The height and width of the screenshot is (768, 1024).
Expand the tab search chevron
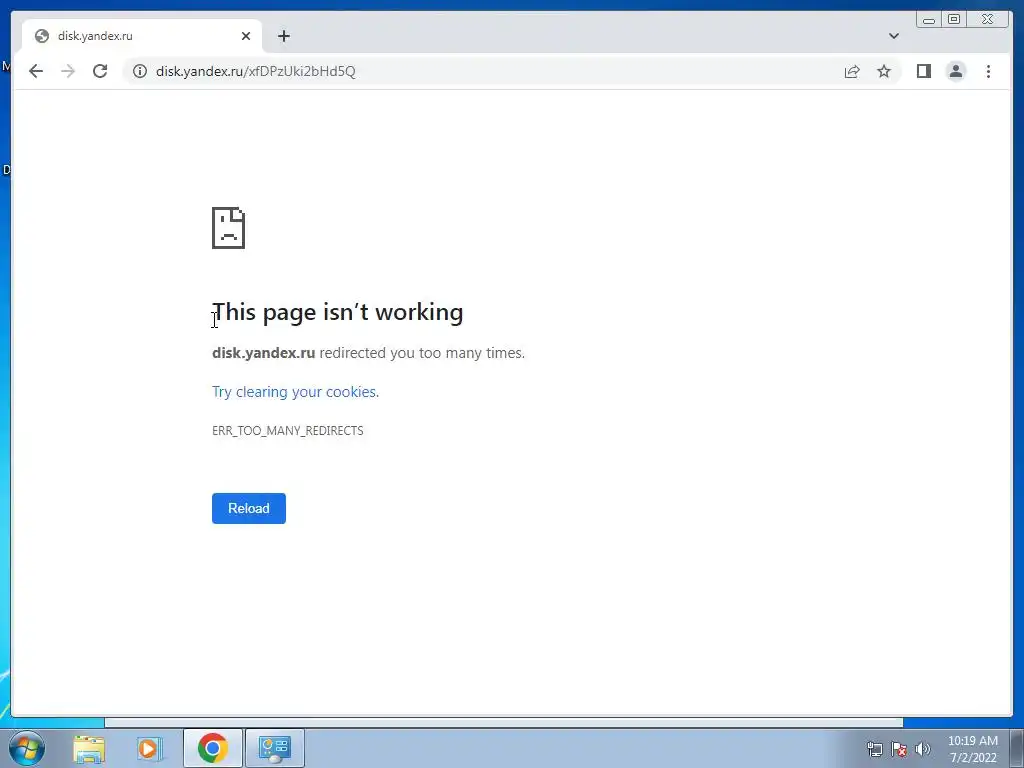pyautogui.click(x=894, y=36)
